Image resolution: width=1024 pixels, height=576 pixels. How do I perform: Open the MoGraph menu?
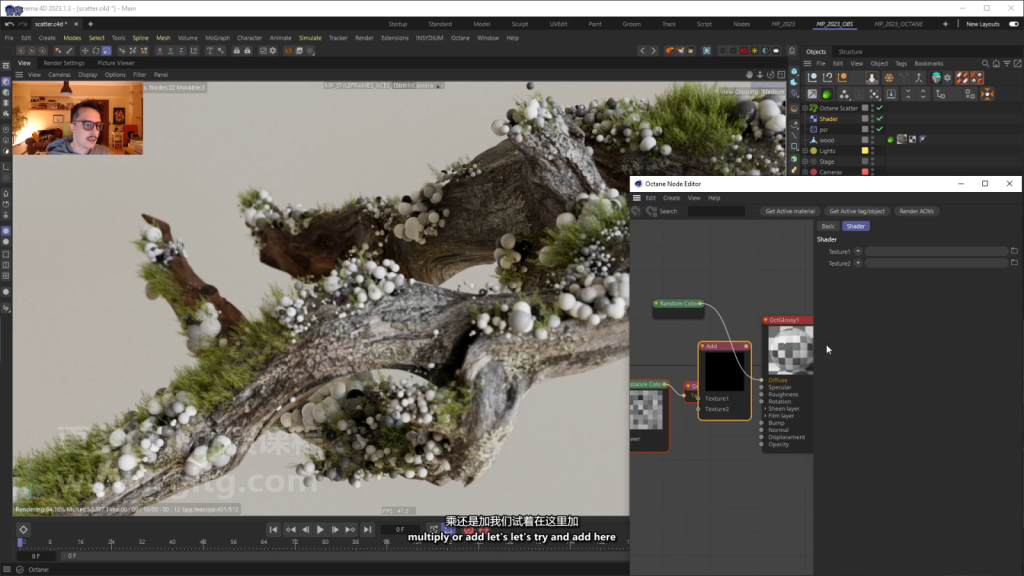click(217, 38)
